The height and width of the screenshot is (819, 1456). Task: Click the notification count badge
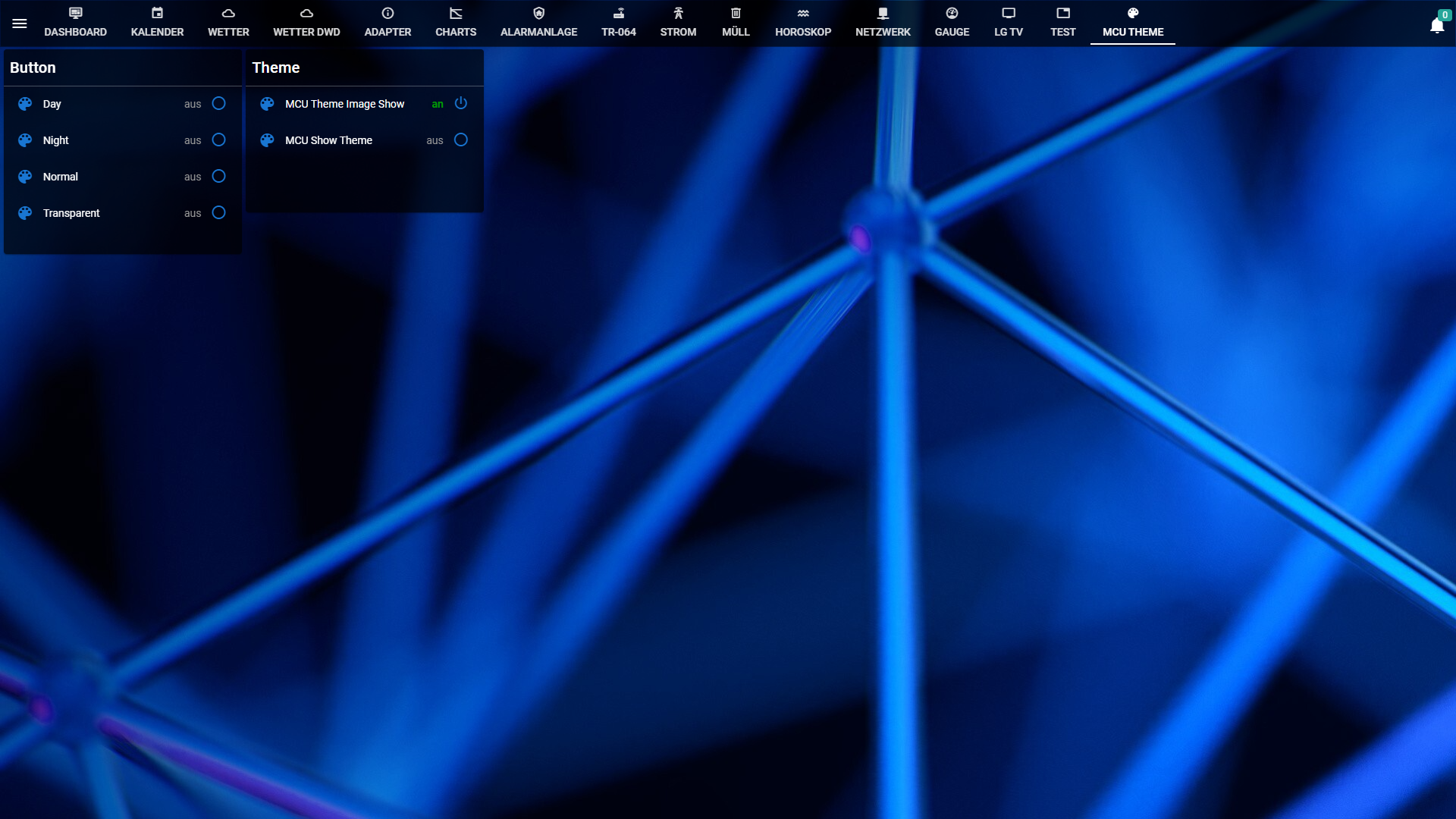1445,15
